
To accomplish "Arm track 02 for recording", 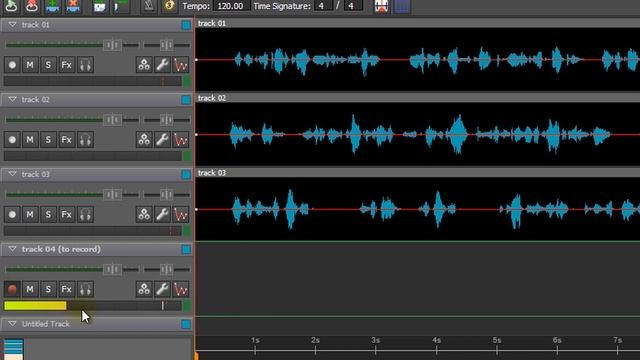I will coord(12,140).
